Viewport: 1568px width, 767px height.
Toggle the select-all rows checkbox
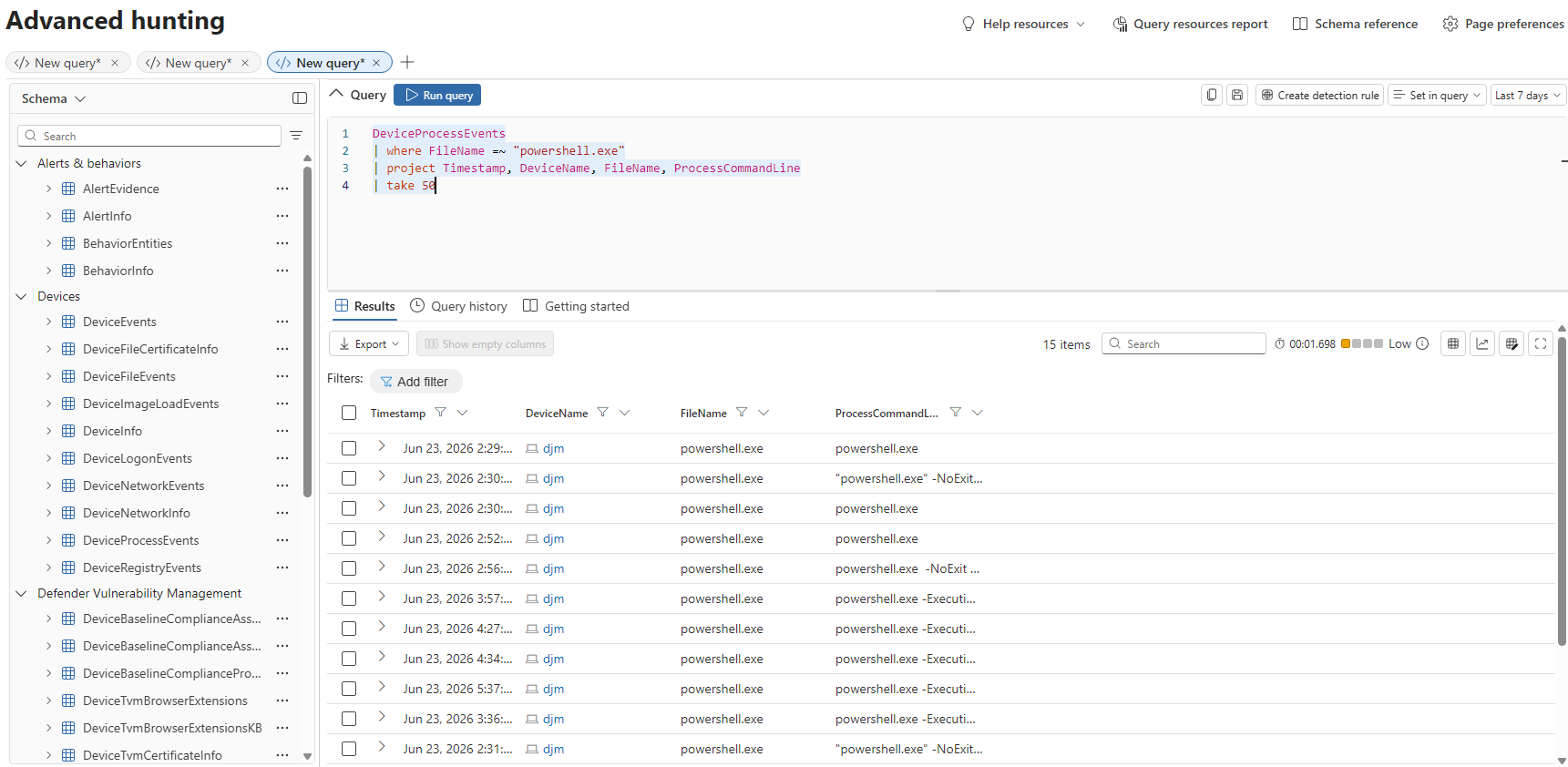(349, 413)
